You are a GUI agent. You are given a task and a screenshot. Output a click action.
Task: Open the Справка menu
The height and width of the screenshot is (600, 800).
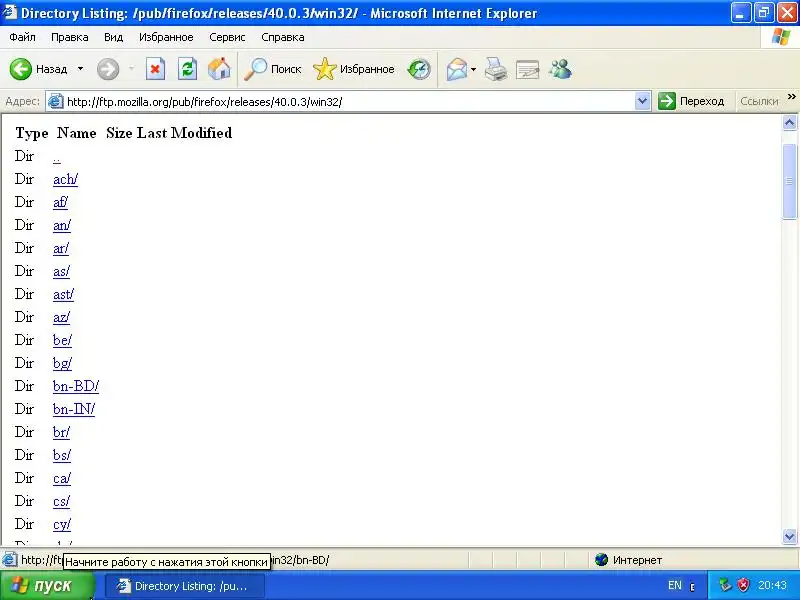pos(283,37)
